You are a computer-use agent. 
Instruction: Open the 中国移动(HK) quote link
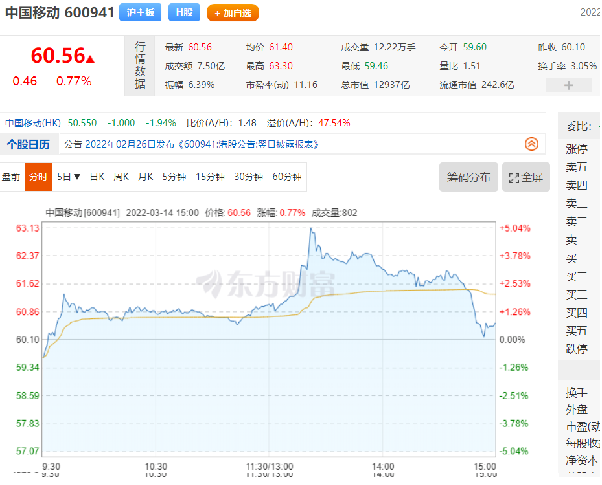(33, 123)
